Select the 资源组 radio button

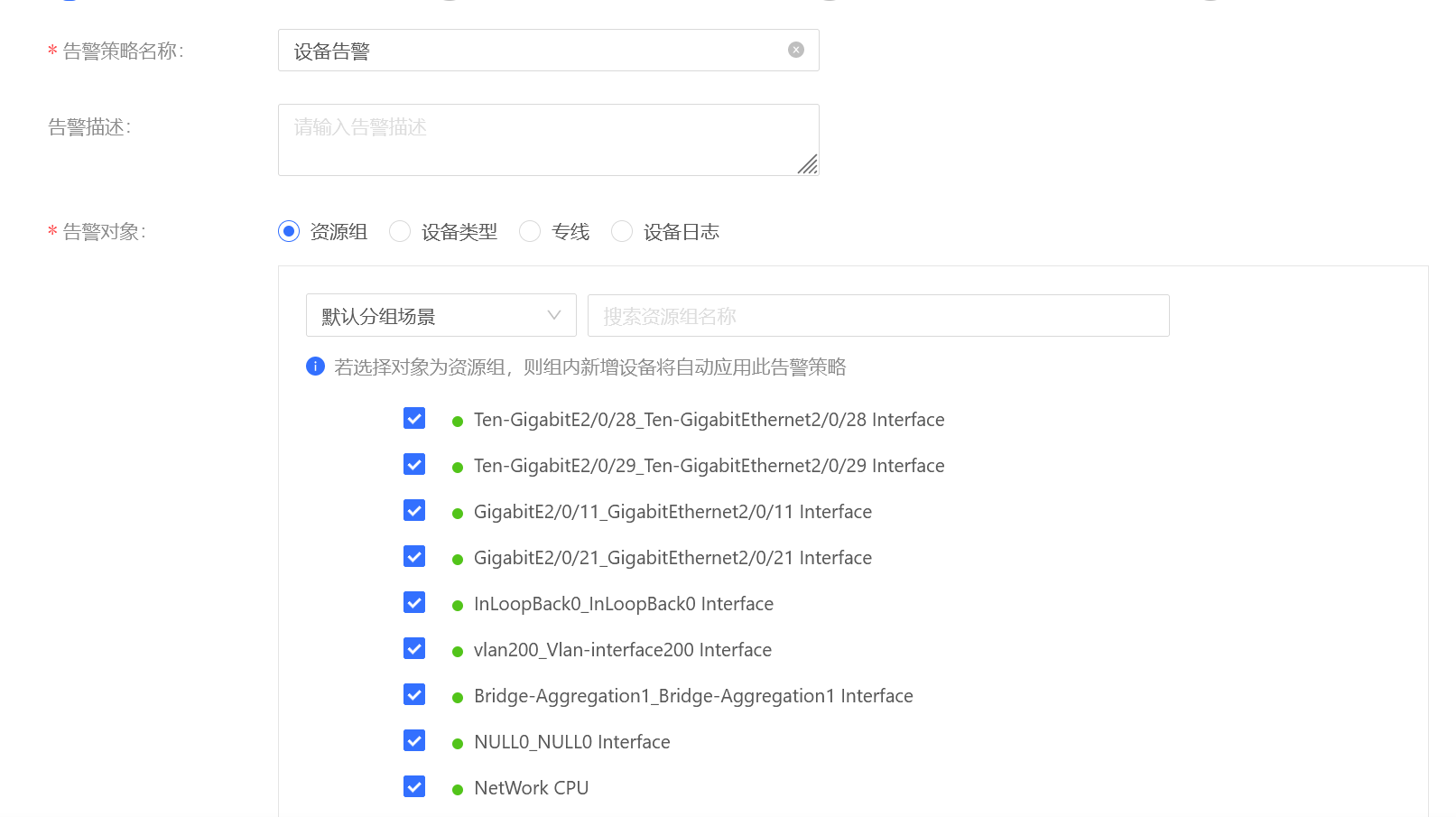click(x=289, y=232)
